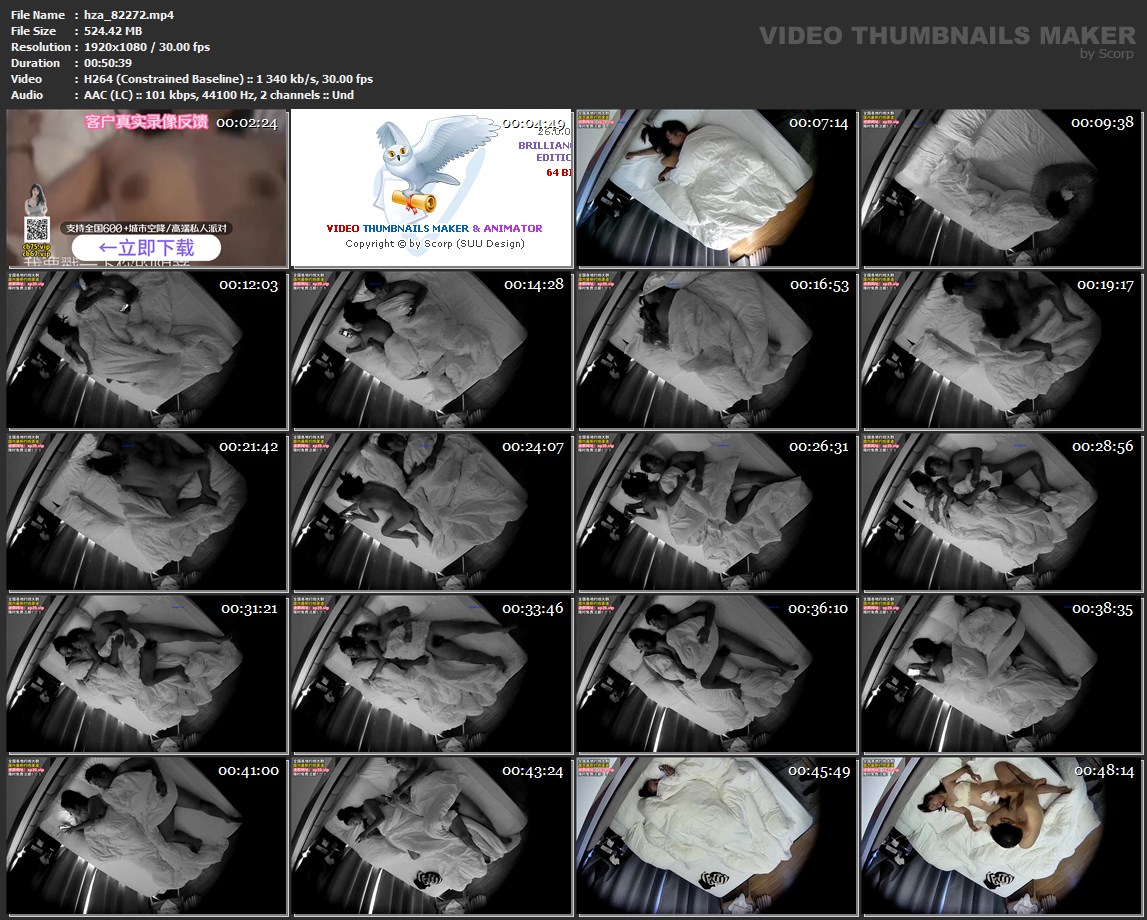Screen dimensions: 1147x920
Task: Select the thumbnail stamped 00:02:24
Action: pos(147,189)
